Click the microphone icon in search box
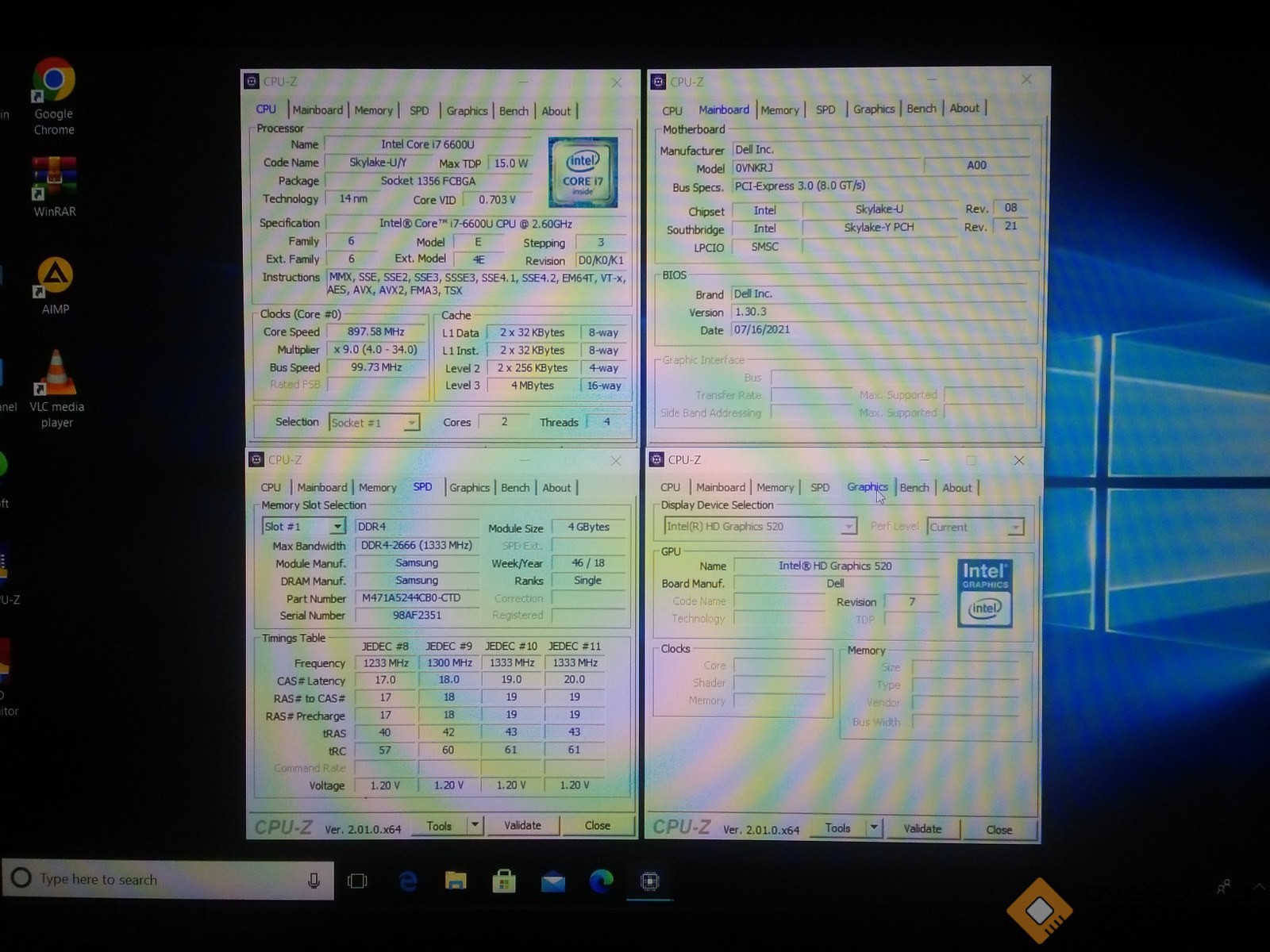The height and width of the screenshot is (952, 1270). point(314,880)
